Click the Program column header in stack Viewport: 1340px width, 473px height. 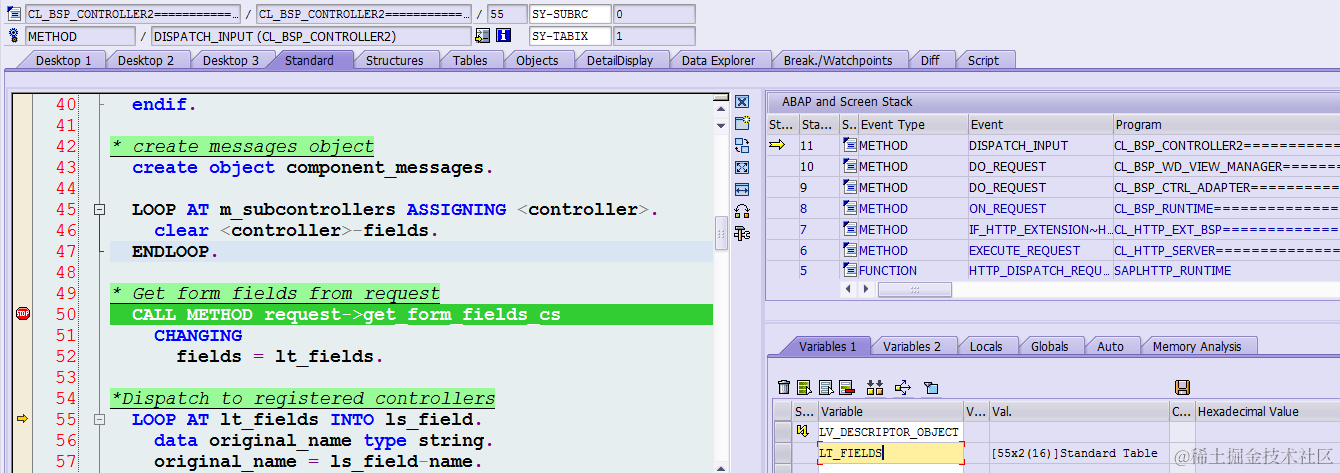[x=1226, y=125]
